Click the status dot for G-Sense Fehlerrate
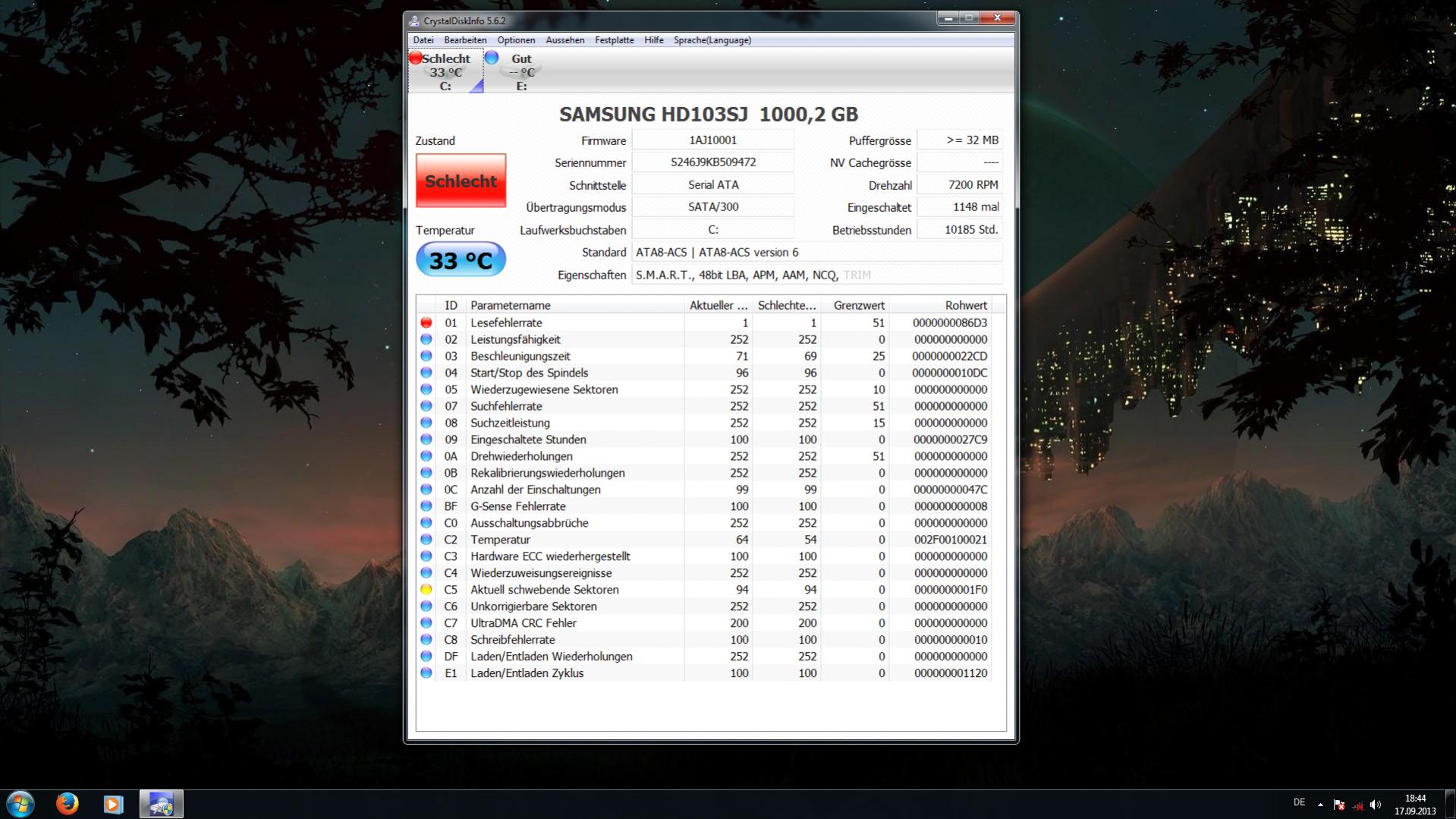Image resolution: width=1456 pixels, height=819 pixels. tap(426, 506)
